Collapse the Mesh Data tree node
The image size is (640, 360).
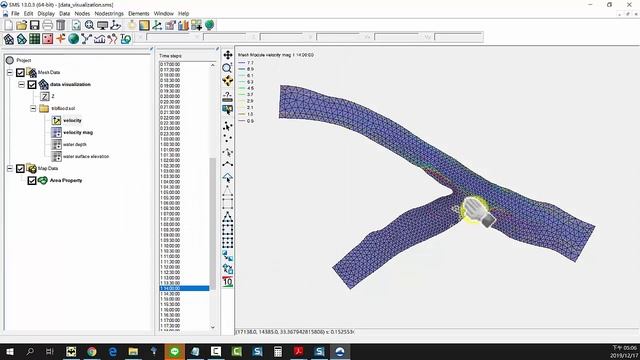pos(10,73)
